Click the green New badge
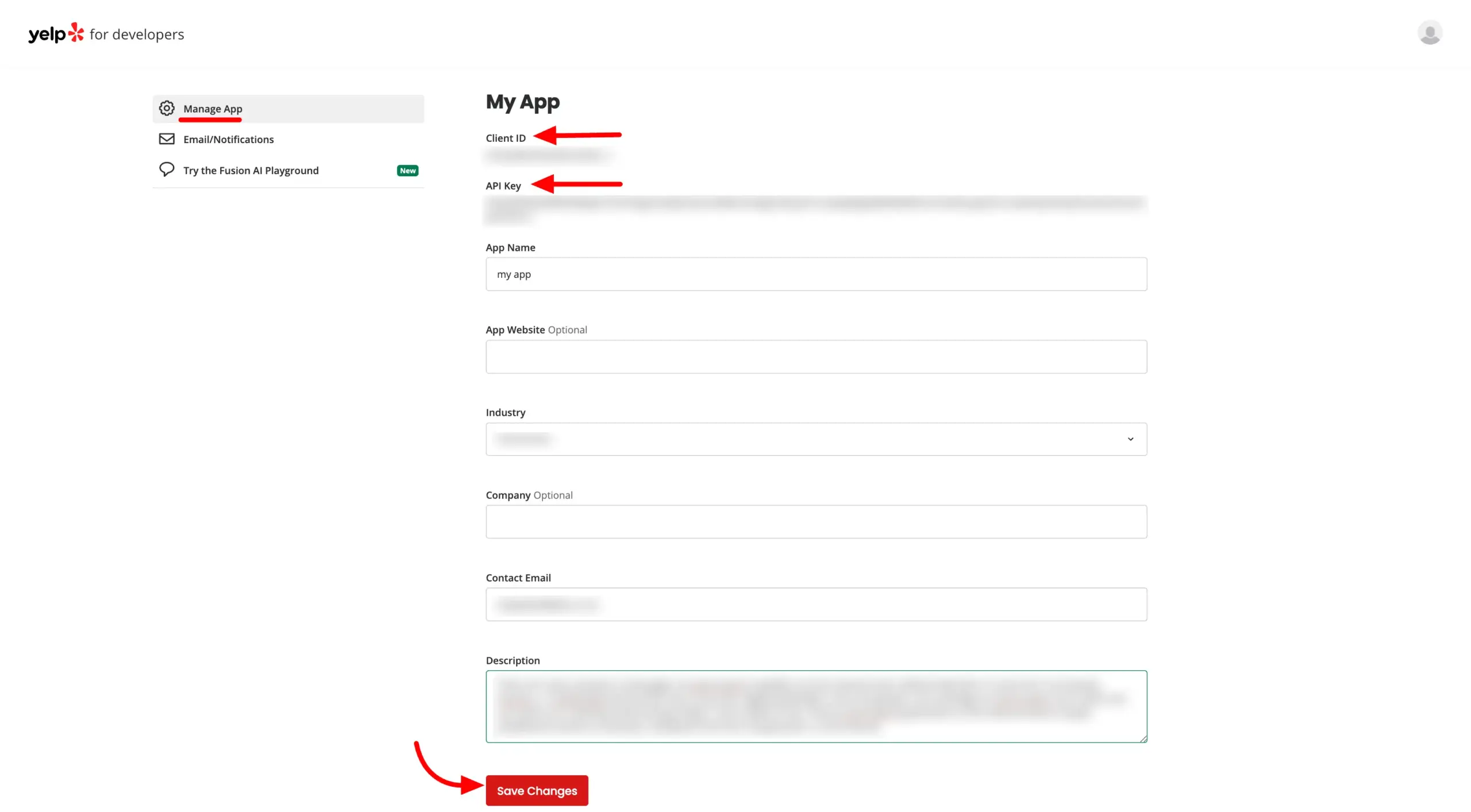Screen dimensions: 1471x812 click(x=407, y=171)
